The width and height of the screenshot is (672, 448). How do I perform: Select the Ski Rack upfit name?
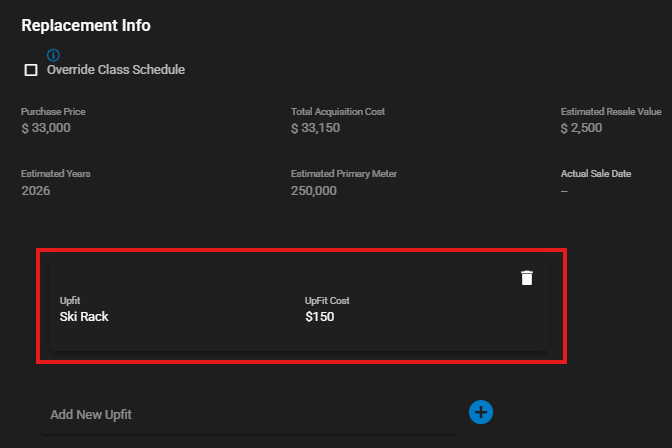[84, 317]
